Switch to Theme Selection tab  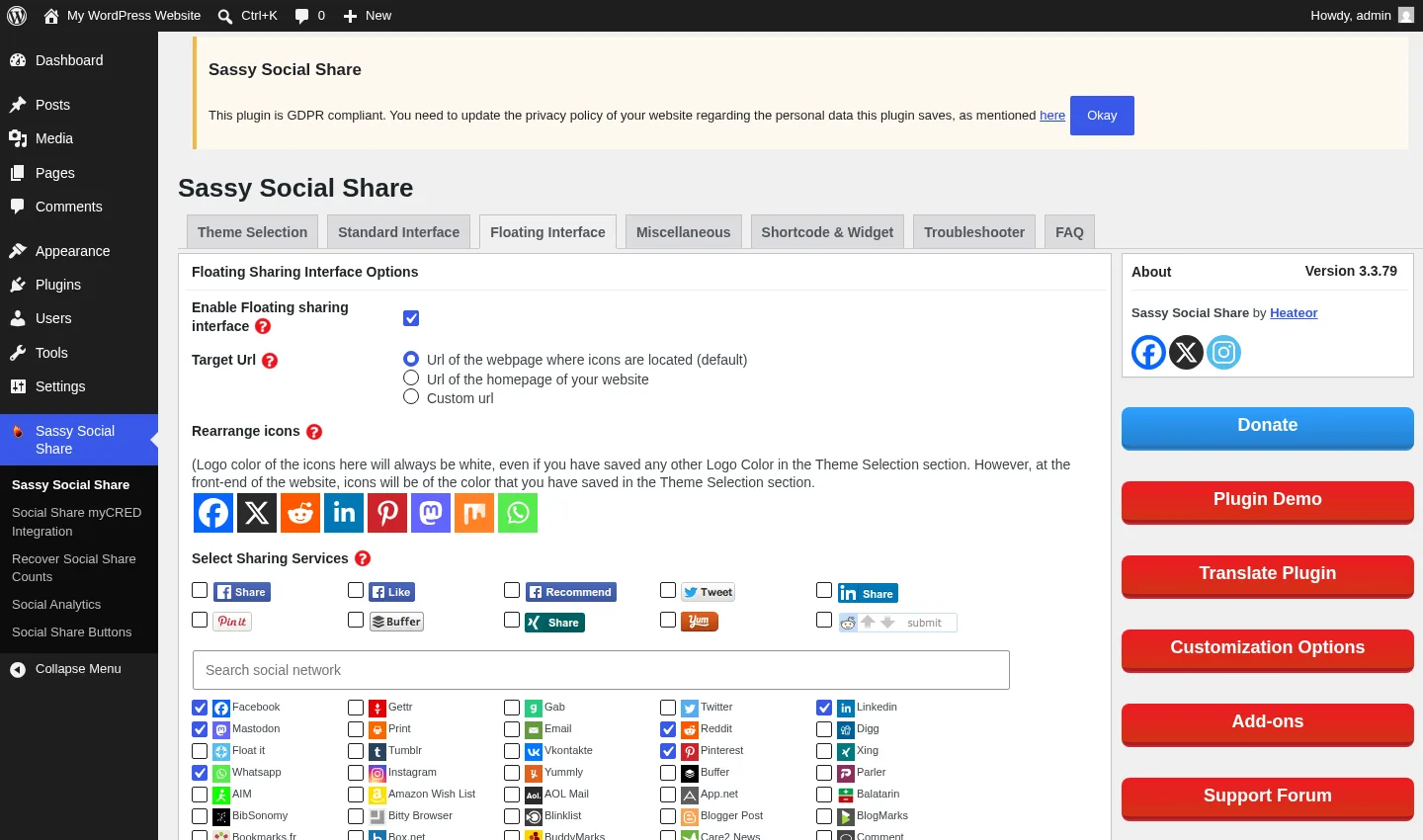tap(252, 232)
